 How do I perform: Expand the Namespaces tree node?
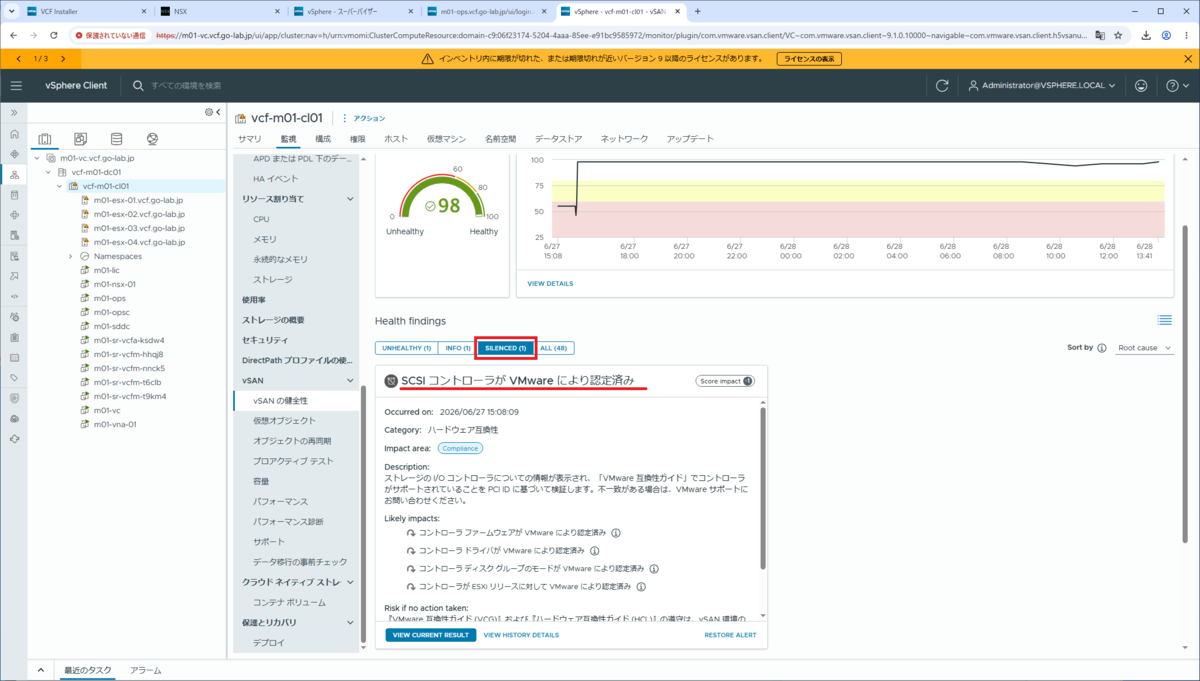click(x=70, y=256)
